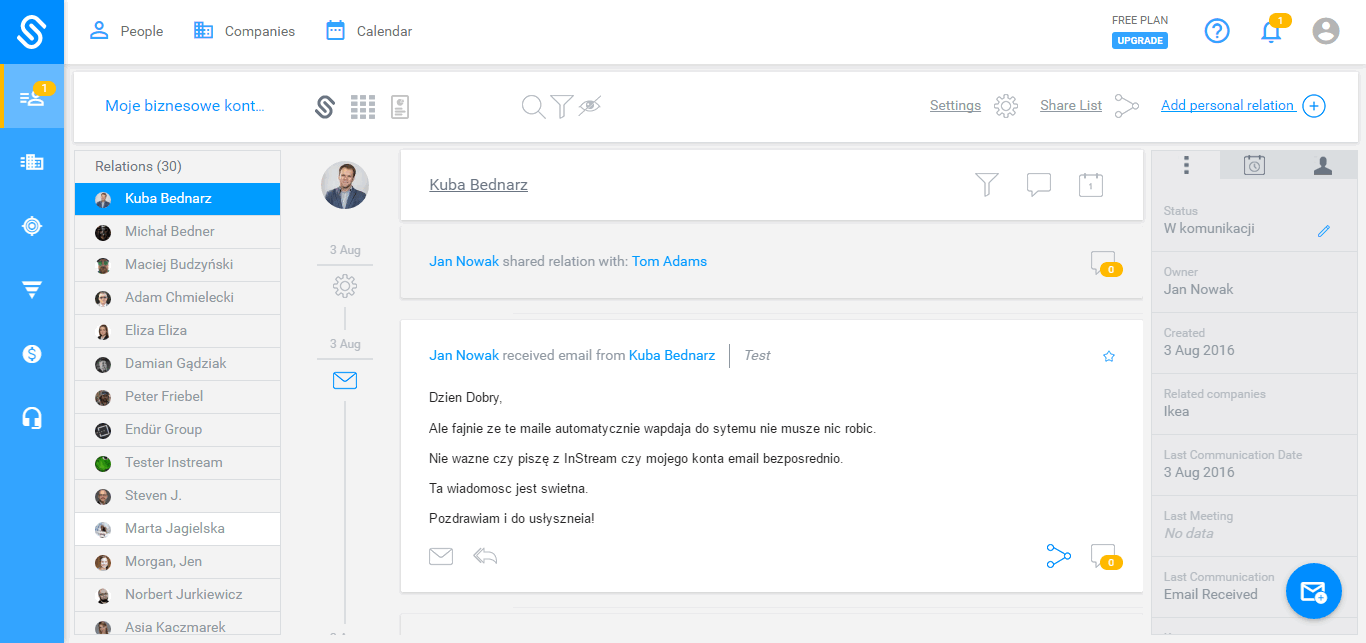Click the Settings gear icon

1006,106
